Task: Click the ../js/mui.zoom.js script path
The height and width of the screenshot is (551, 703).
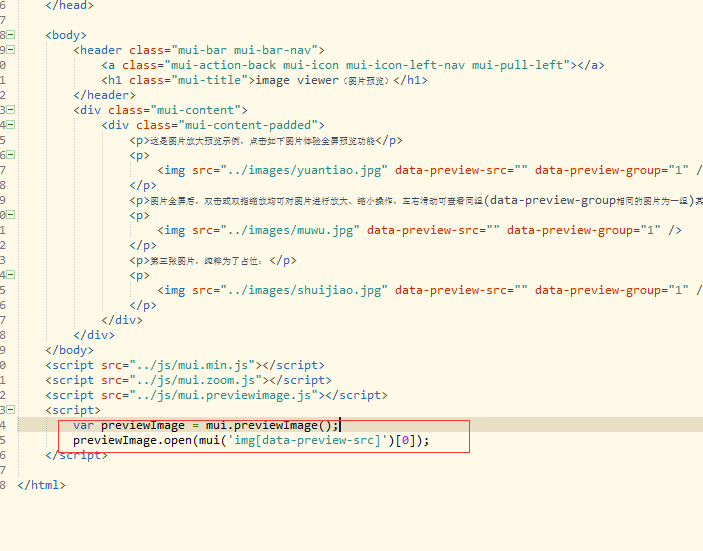Action: point(195,380)
